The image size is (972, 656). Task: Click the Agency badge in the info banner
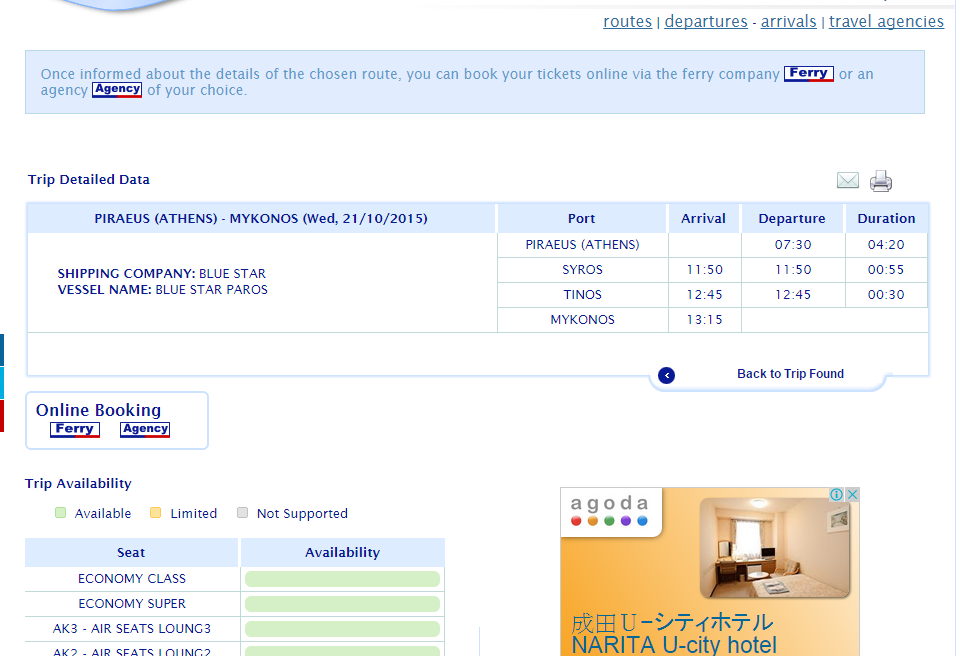pos(117,90)
